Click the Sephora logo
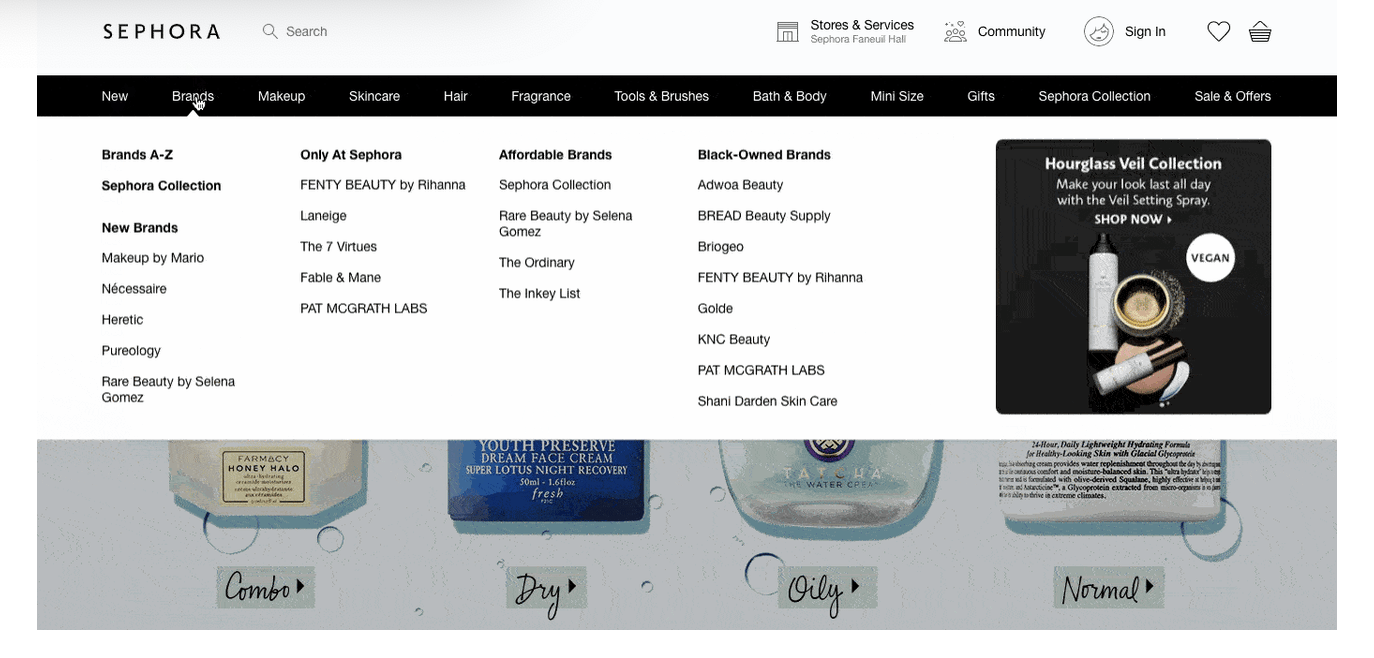This screenshot has height=658, width=1374. coord(161,32)
